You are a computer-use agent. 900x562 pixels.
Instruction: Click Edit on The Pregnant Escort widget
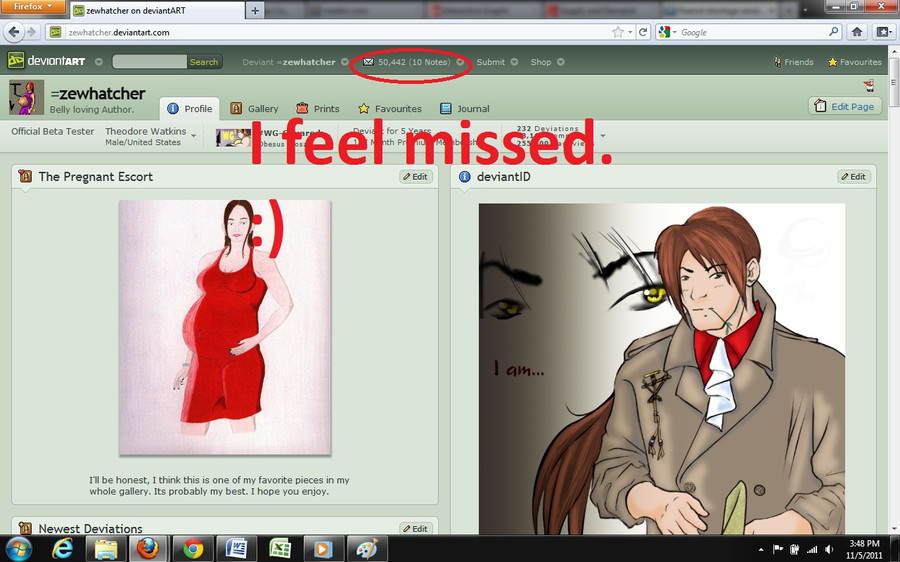(x=416, y=177)
